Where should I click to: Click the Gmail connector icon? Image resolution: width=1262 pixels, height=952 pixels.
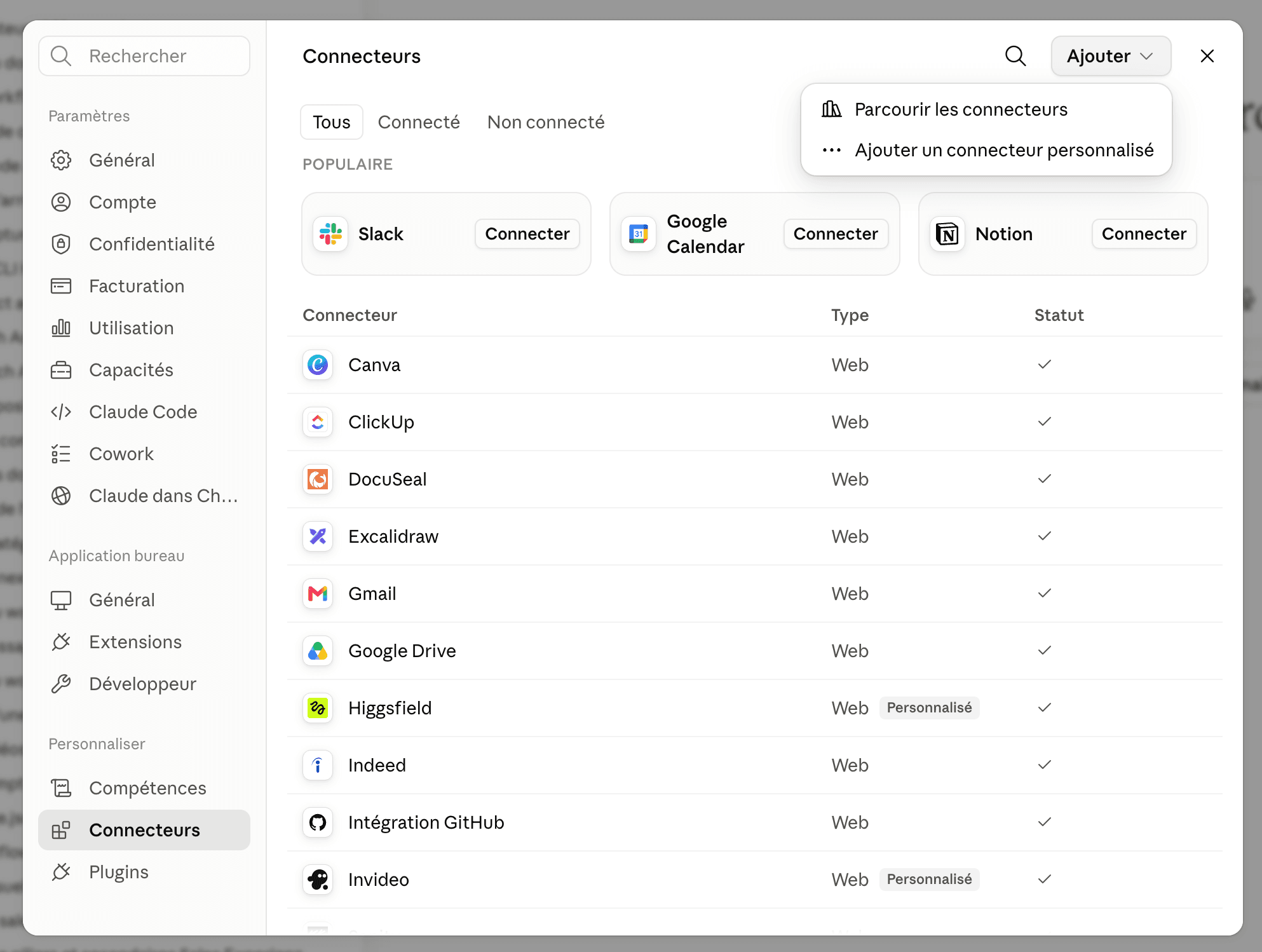[x=318, y=594]
